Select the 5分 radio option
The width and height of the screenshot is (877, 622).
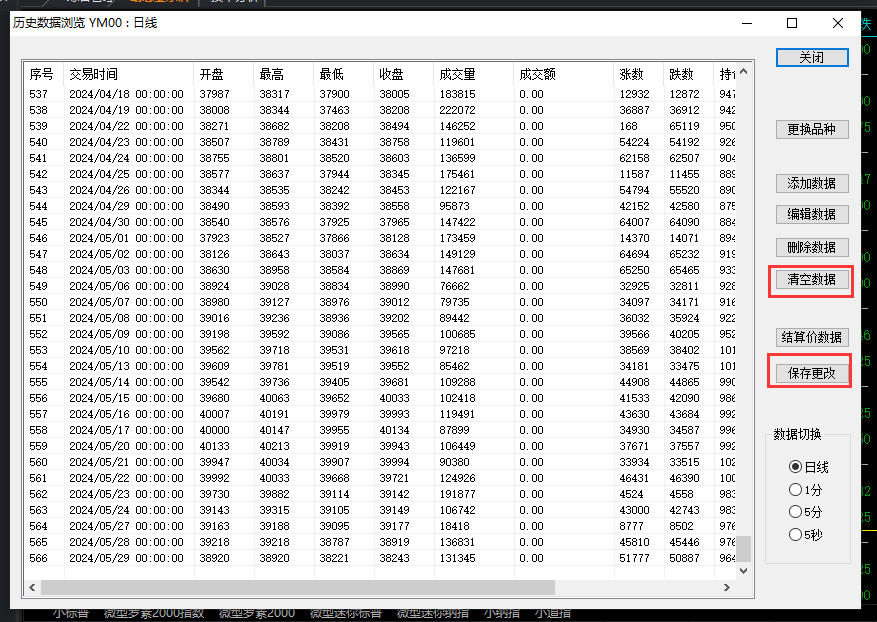point(805,512)
